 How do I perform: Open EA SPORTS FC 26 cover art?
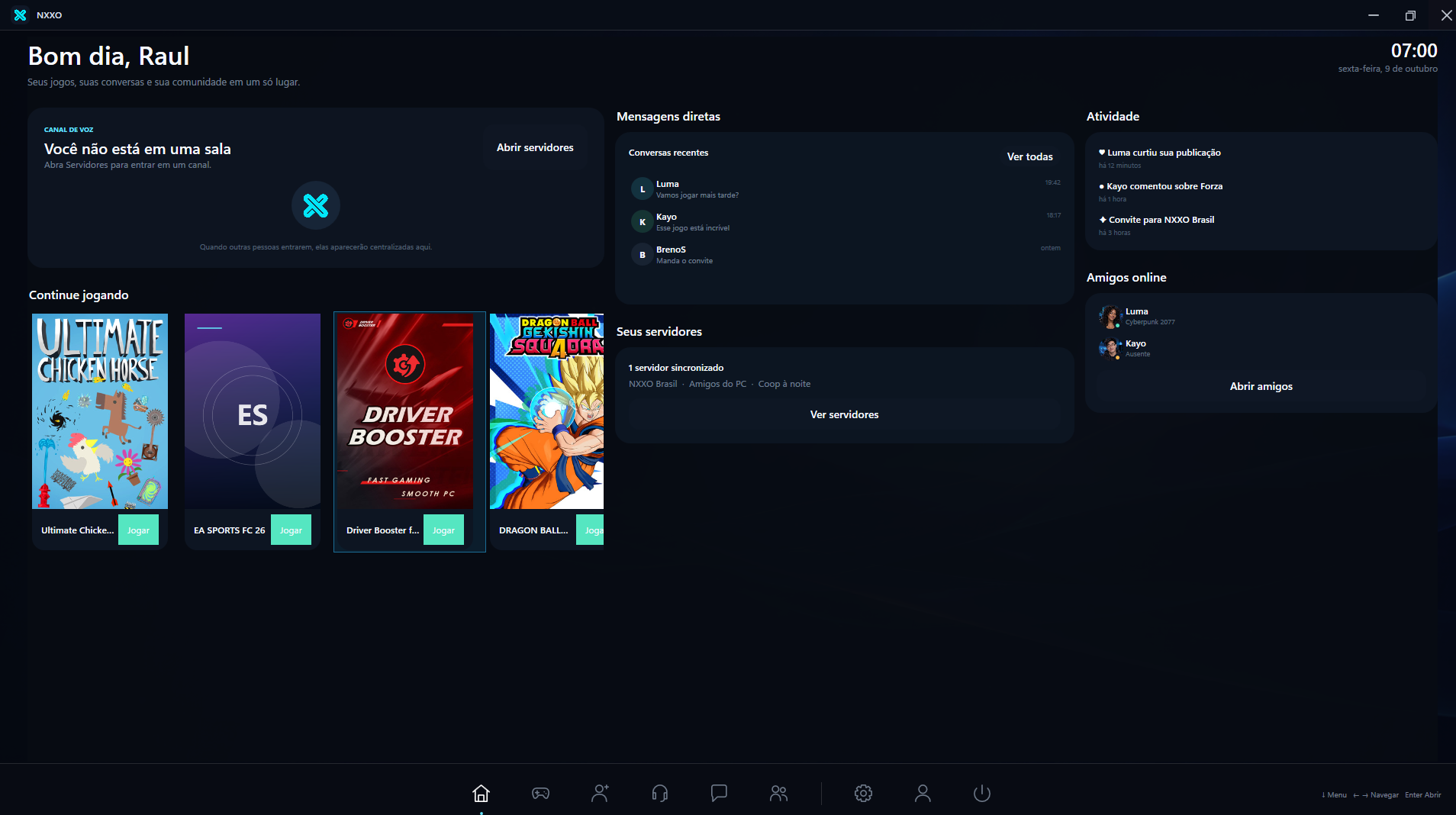253,411
